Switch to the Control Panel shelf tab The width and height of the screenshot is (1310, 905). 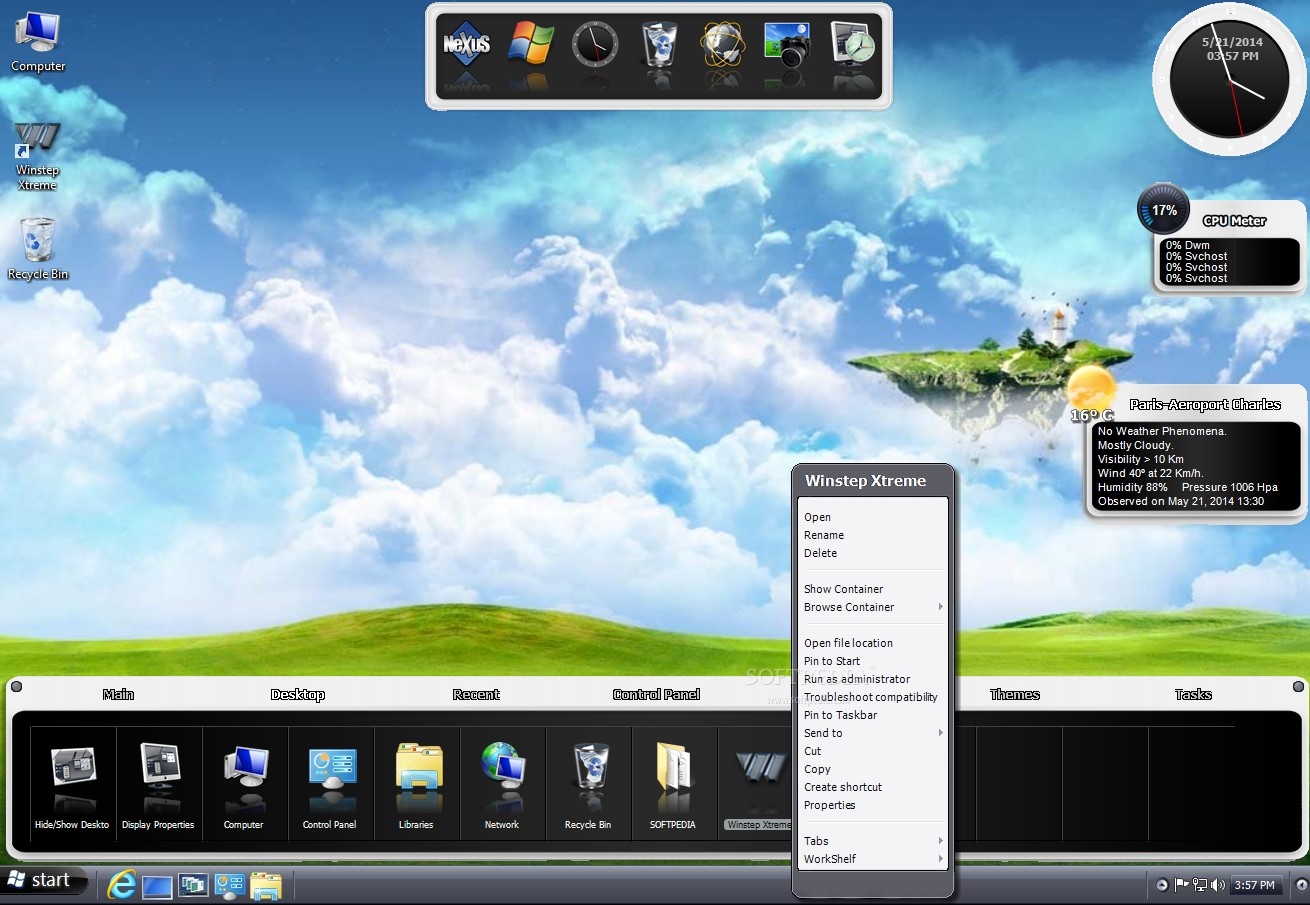tap(656, 694)
